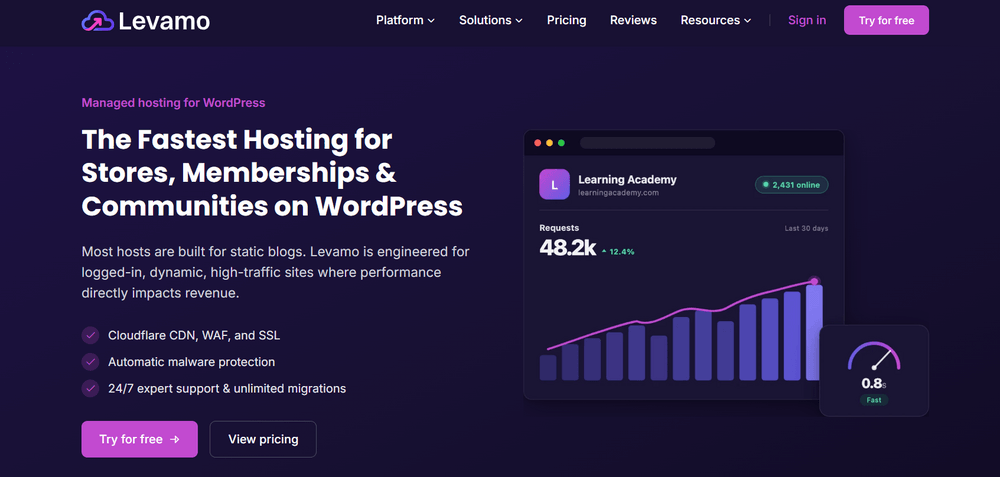Click the 0.8s load time value

874,384
